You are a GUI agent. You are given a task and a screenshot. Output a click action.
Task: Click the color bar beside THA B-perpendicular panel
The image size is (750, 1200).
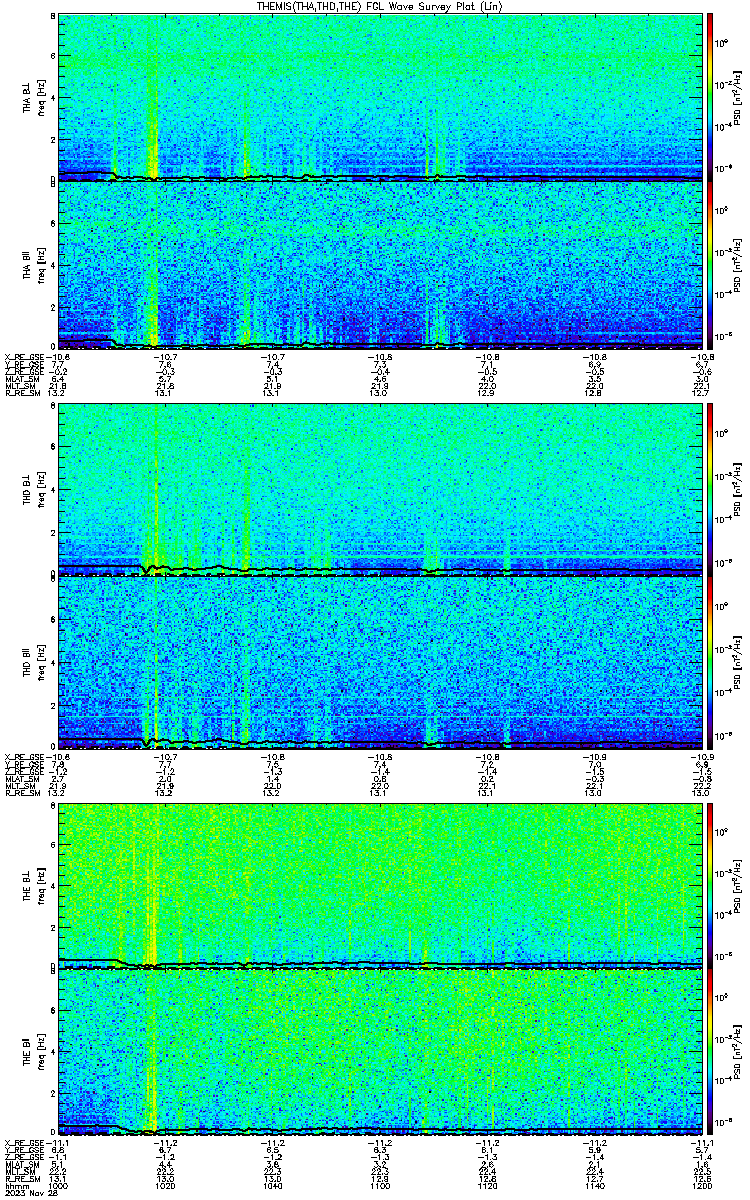[711, 96]
